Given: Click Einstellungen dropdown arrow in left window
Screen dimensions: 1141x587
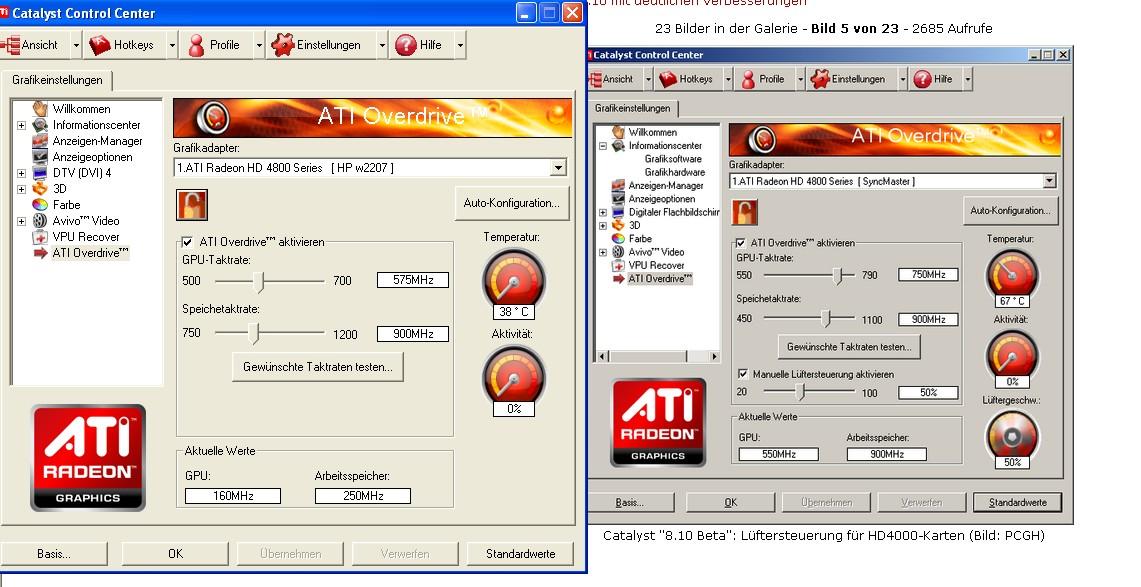Looking at the screenshot, I should [x=382, y=45].
